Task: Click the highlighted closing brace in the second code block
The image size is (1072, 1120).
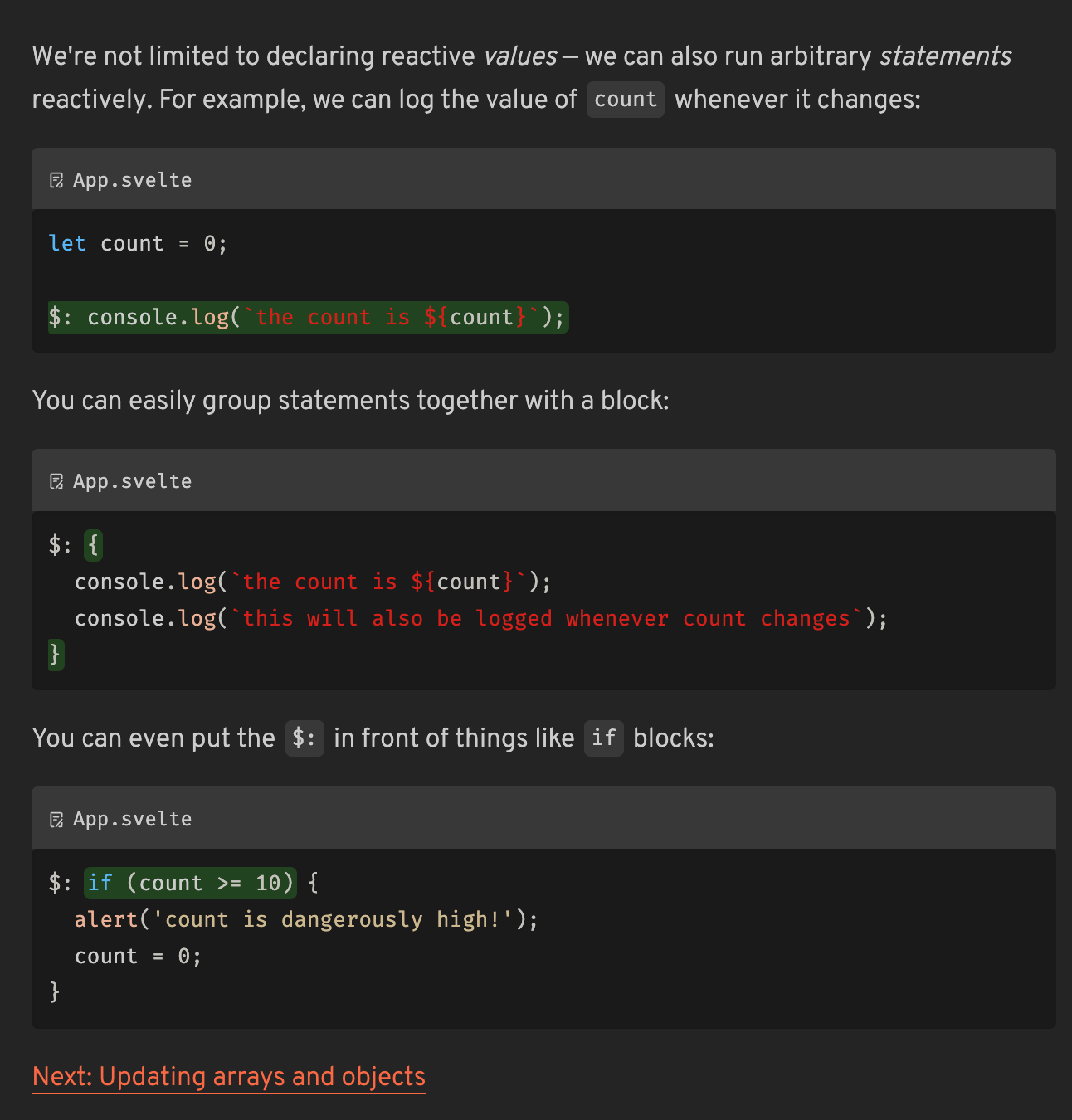Action: tap(56, 655)
